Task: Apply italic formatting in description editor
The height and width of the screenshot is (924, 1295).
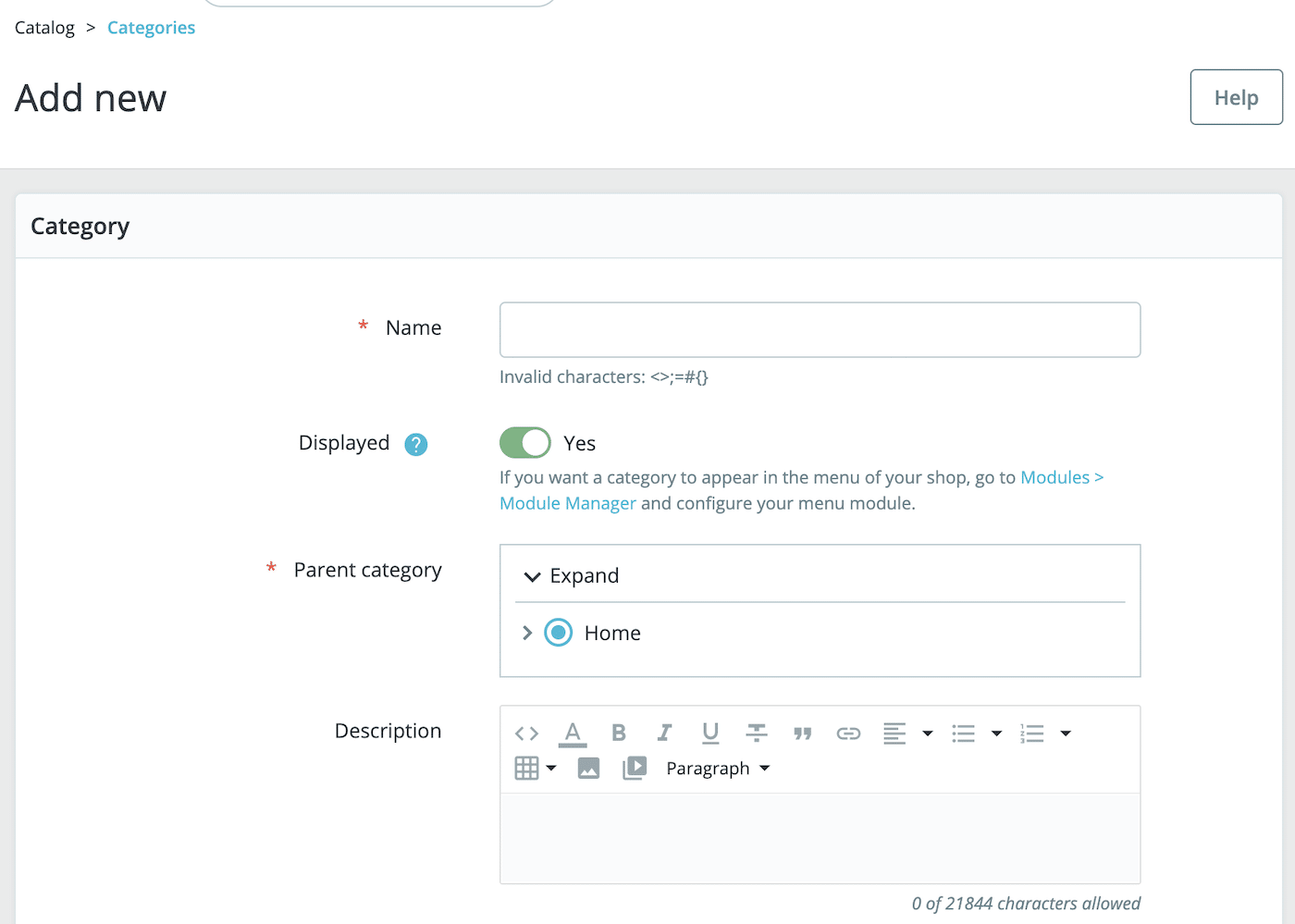Action: [664, 733]
